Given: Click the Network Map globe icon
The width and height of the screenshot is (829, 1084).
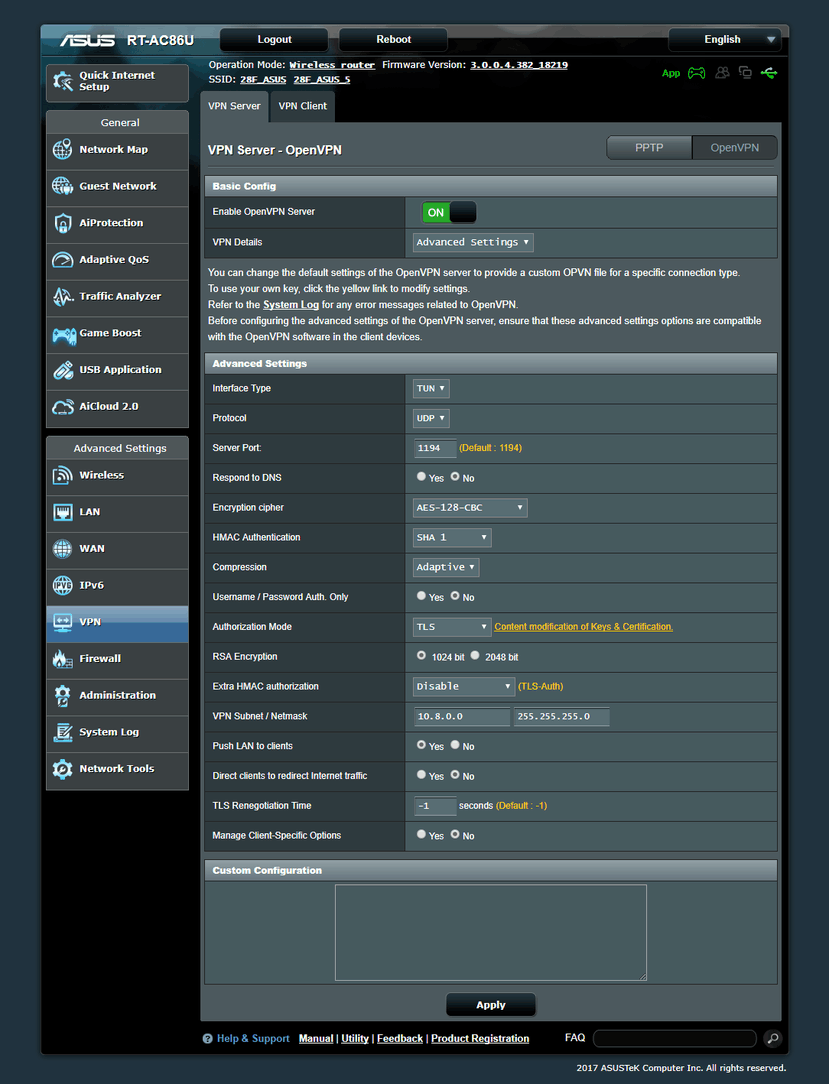Looking at the screenshot, I should point(62,149).
